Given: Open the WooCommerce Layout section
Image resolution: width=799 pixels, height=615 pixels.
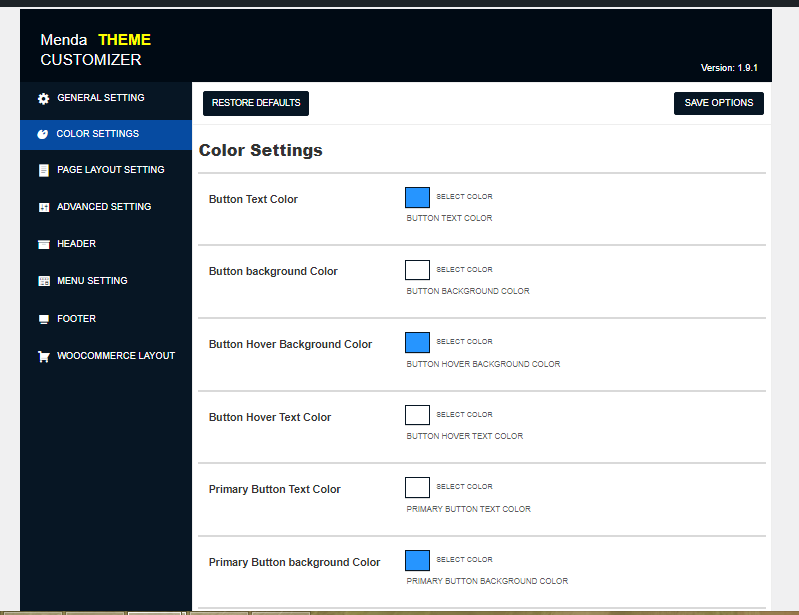Looking at the screenshot, I should 115,356.
